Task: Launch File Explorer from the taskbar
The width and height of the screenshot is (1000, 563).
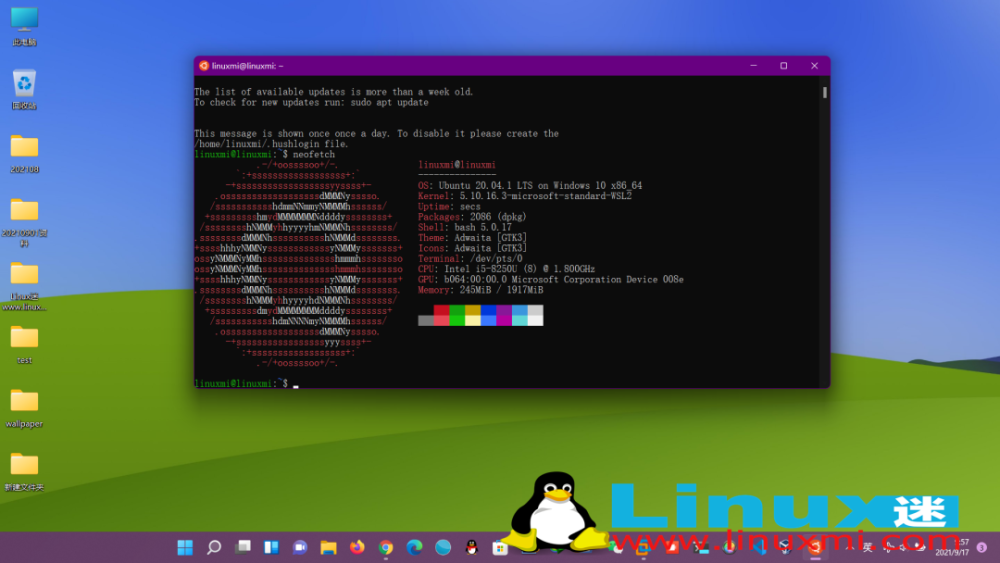Action: coord(328,547)
